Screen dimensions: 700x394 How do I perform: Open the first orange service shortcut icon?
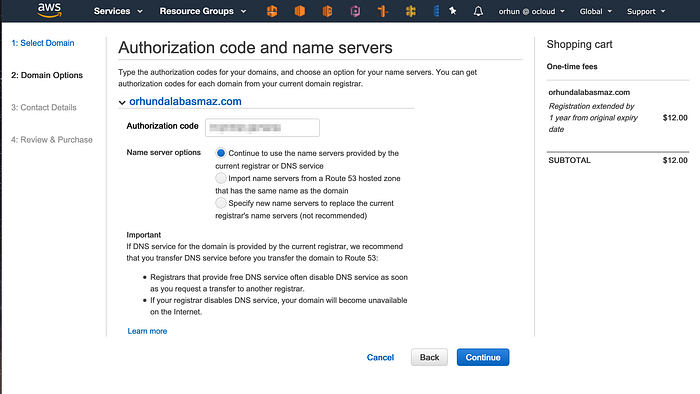click(x=272, y=11)
